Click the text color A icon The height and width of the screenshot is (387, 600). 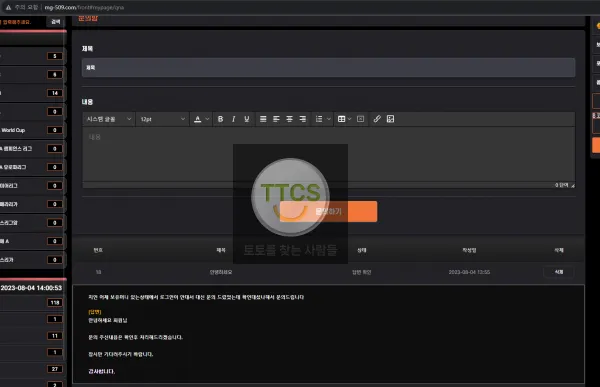[197, 119]
